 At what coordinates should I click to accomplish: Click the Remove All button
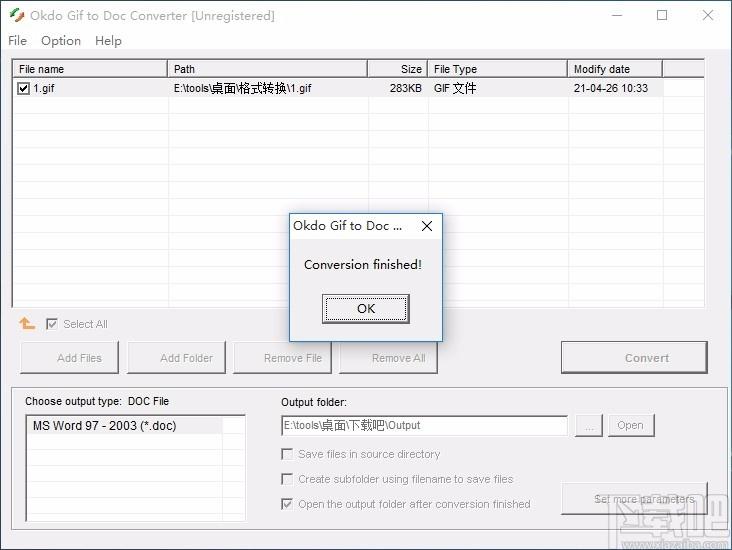388,358
